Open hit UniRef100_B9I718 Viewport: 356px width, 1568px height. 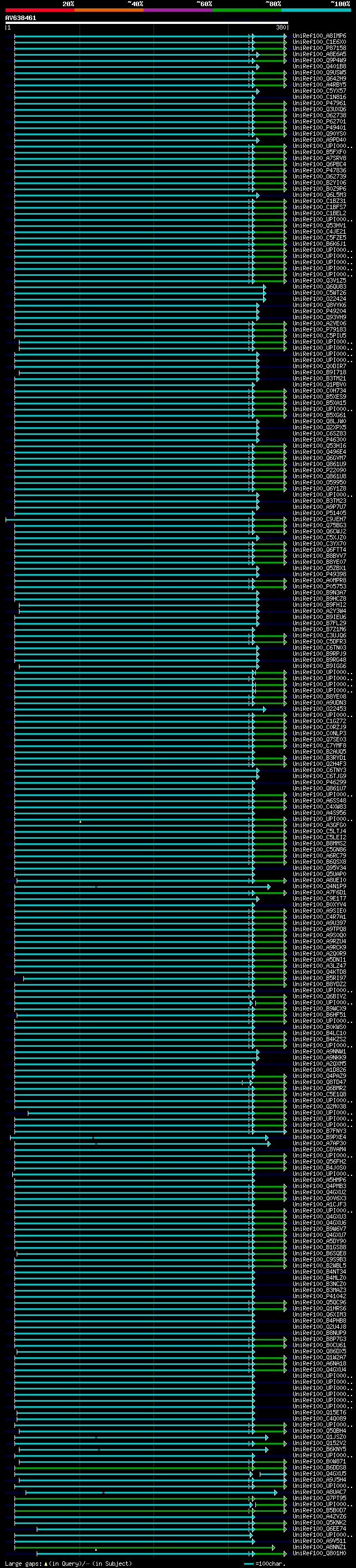[319, 373]
